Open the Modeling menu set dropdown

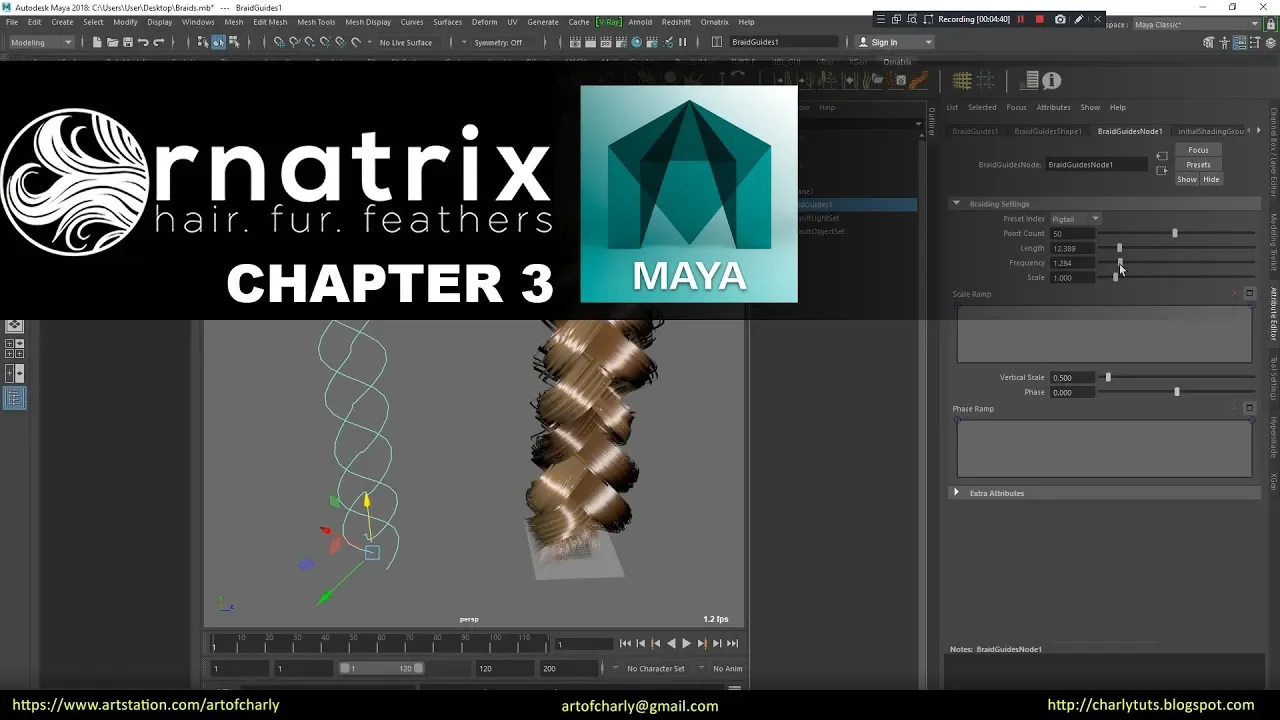pyautogui.click(x=41, y=42)
